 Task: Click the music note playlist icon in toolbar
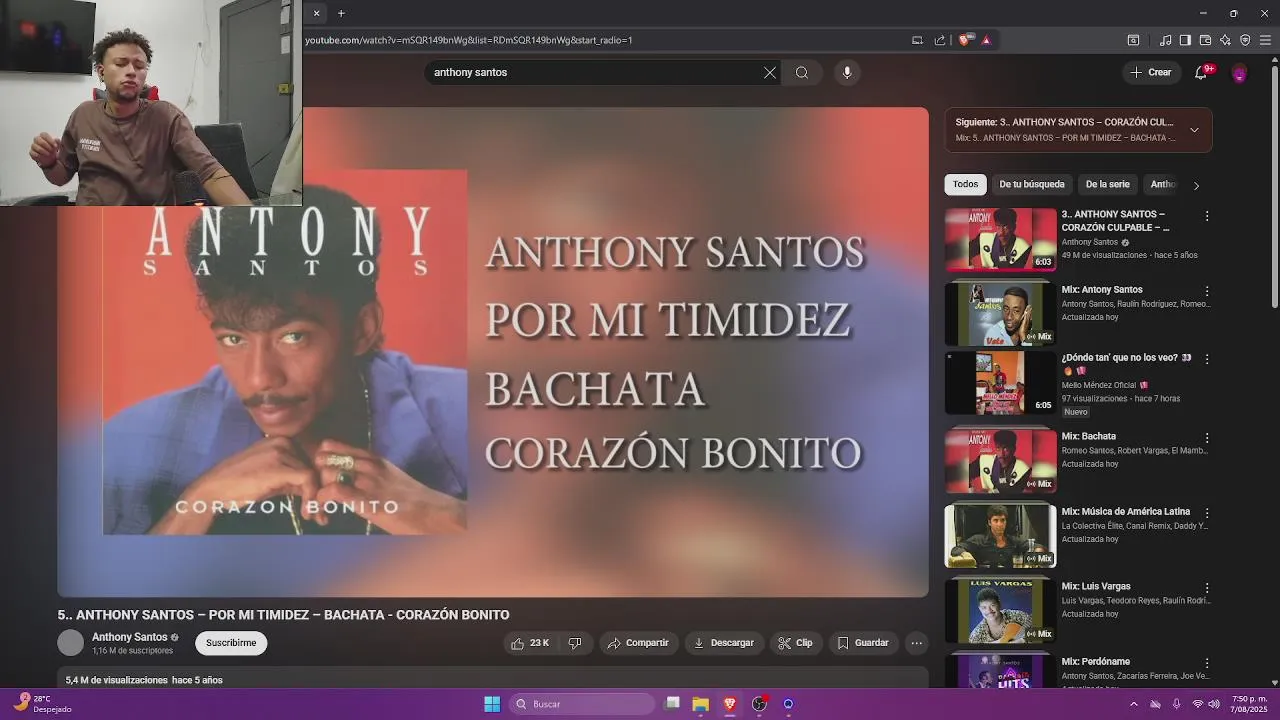click(x=1165, y=40)
